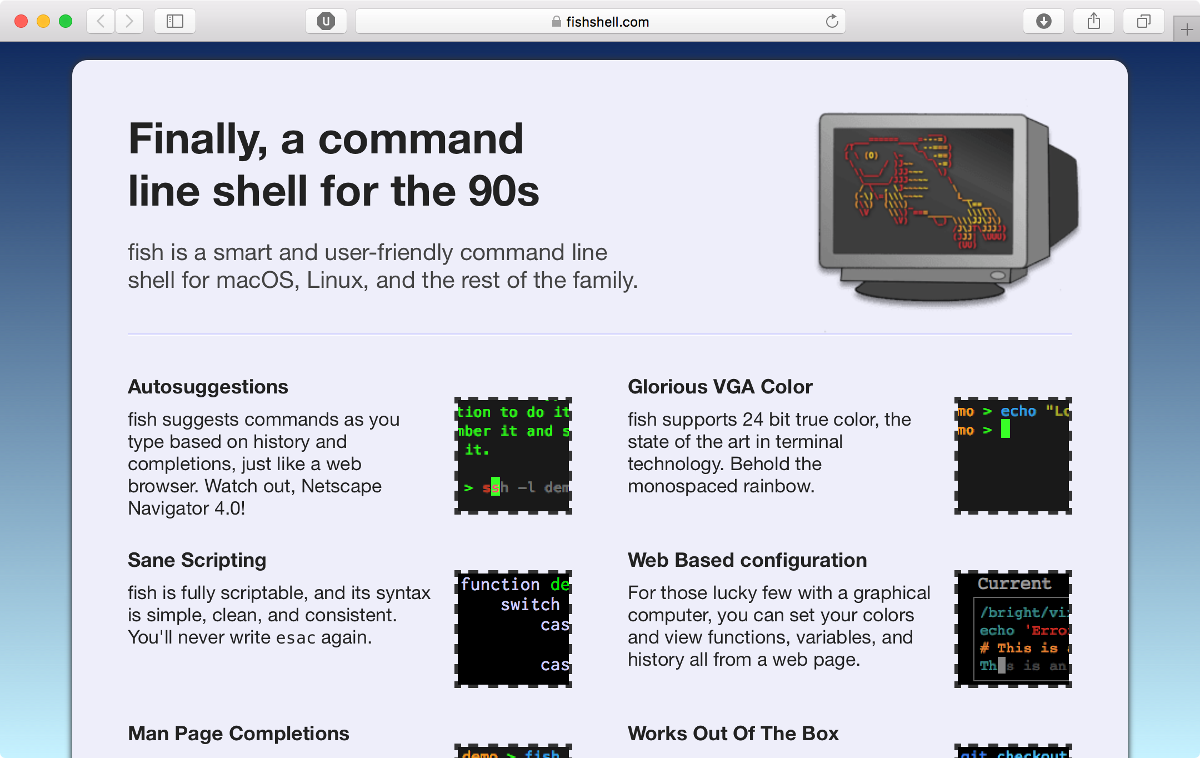Go back with Safari's back arrow
The image size is (1200, 758).
point(101,21)
